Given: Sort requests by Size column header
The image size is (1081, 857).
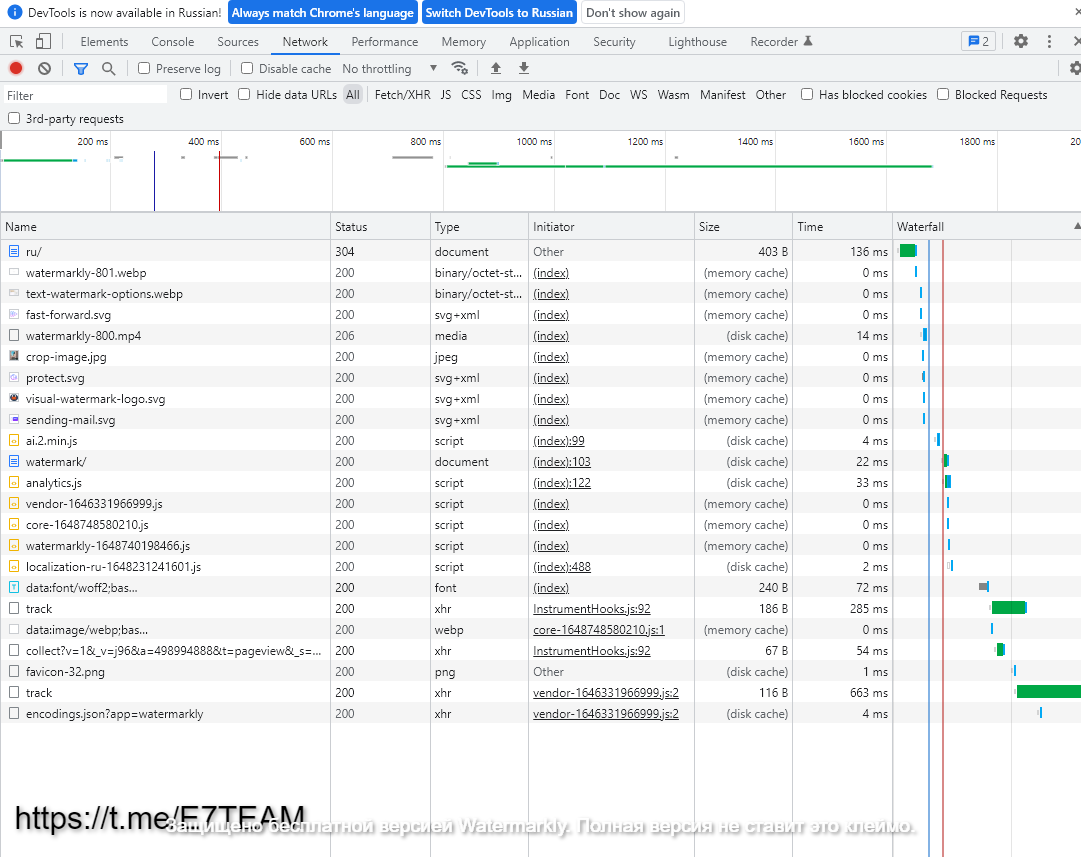Looking at the screenshot, I should [743, 226].
